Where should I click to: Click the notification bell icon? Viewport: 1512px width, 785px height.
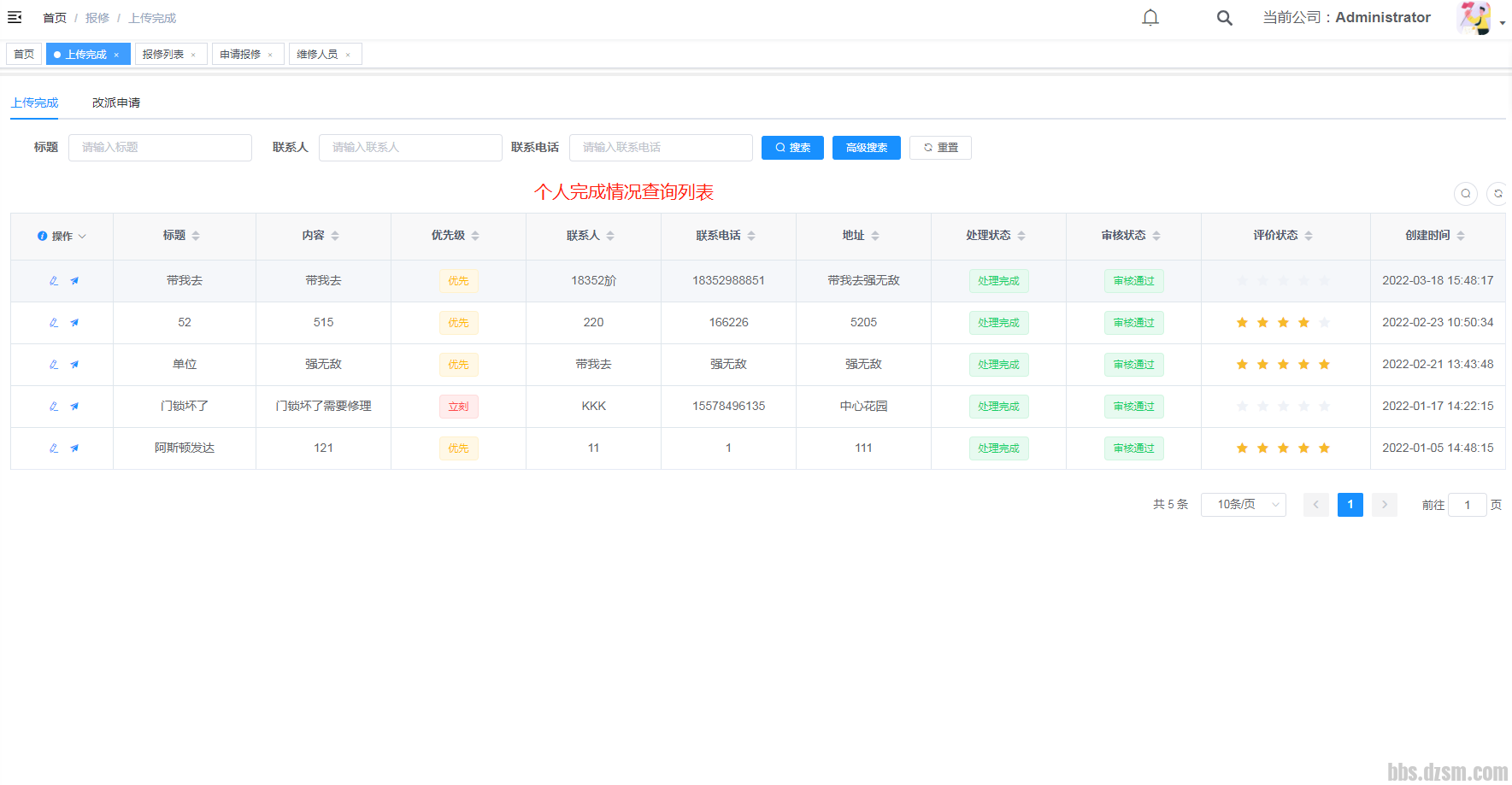[x=1150, y=18]
